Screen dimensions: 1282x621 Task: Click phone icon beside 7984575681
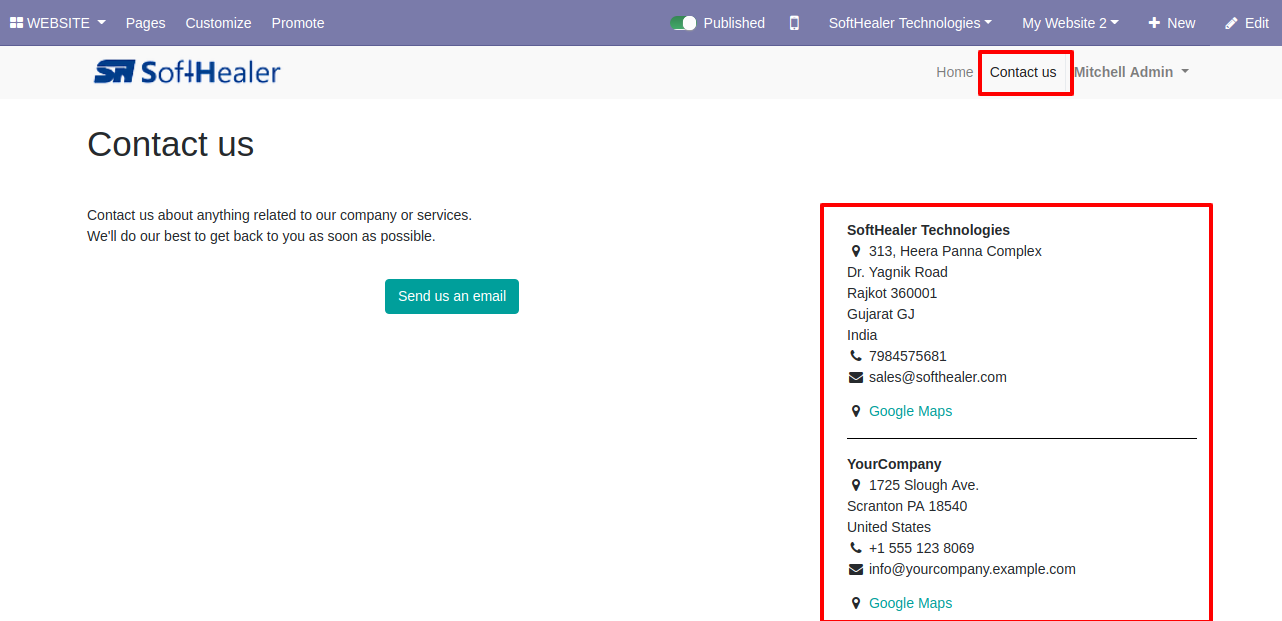855,356
